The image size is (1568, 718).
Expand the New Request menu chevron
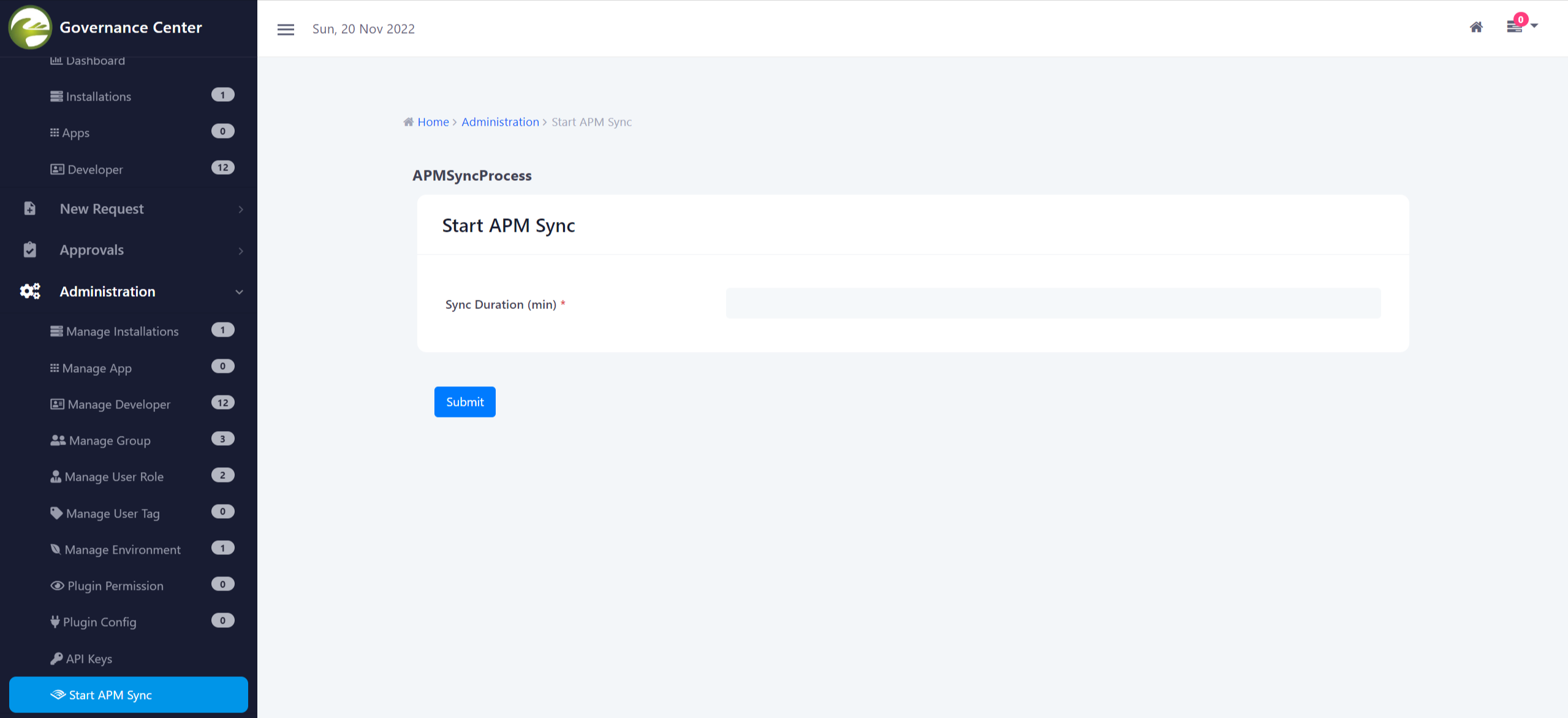[x=241, y=209]
